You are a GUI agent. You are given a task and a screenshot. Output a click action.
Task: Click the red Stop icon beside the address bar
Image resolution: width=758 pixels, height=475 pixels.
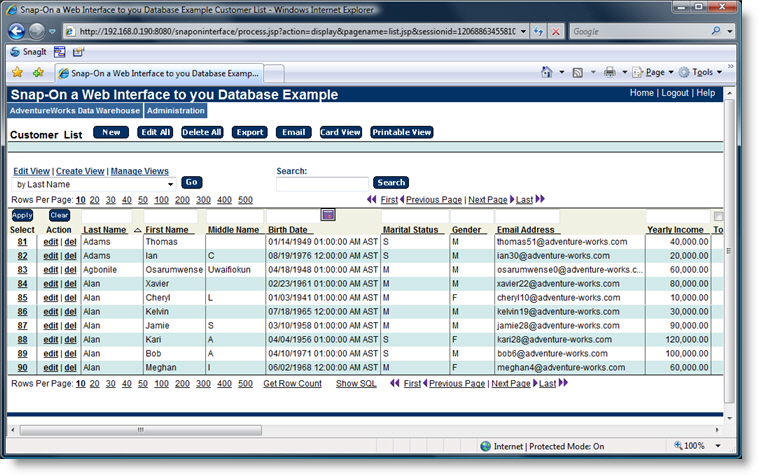[556, 32]
